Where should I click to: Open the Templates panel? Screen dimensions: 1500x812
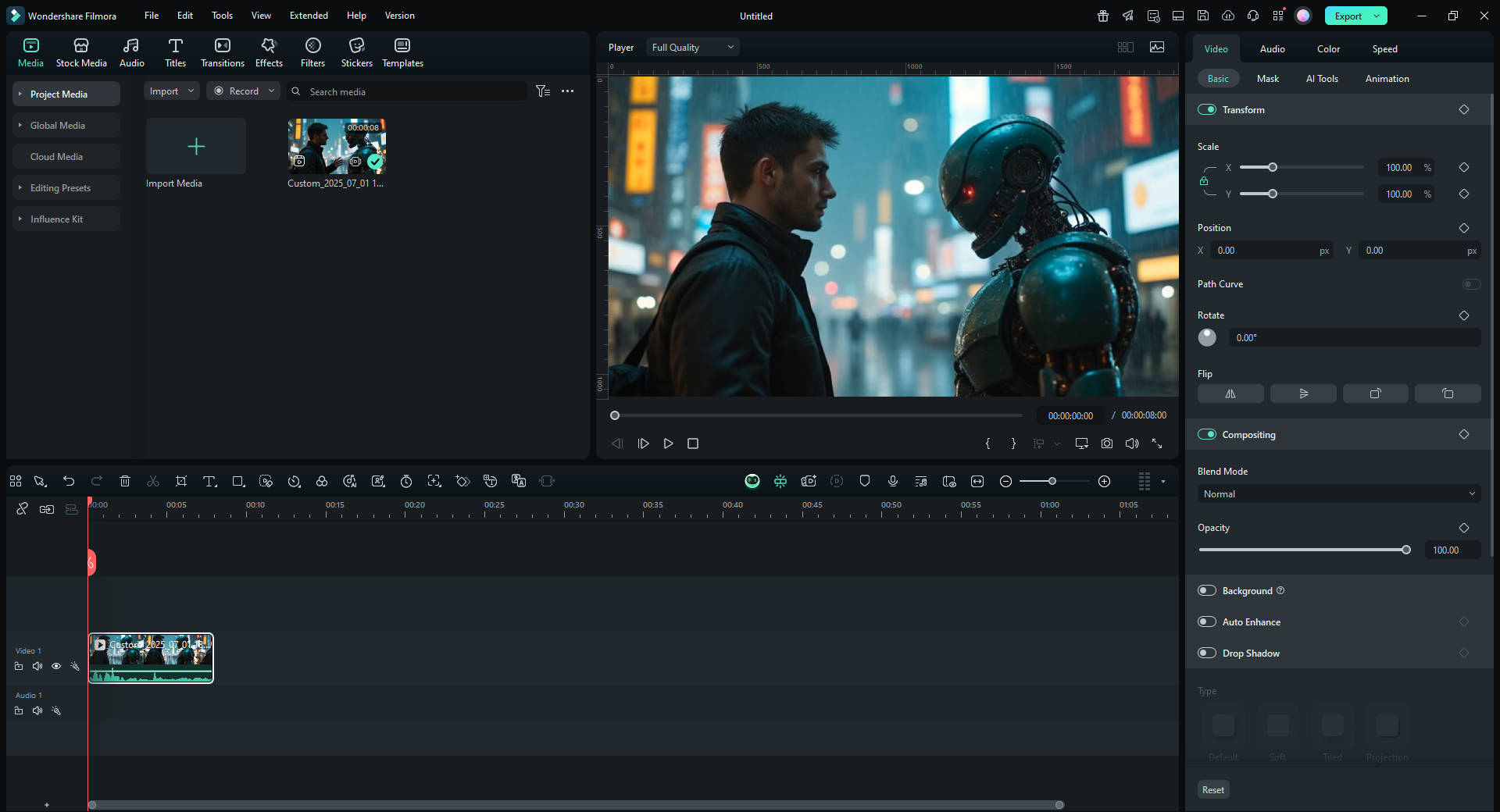[402, 52]
